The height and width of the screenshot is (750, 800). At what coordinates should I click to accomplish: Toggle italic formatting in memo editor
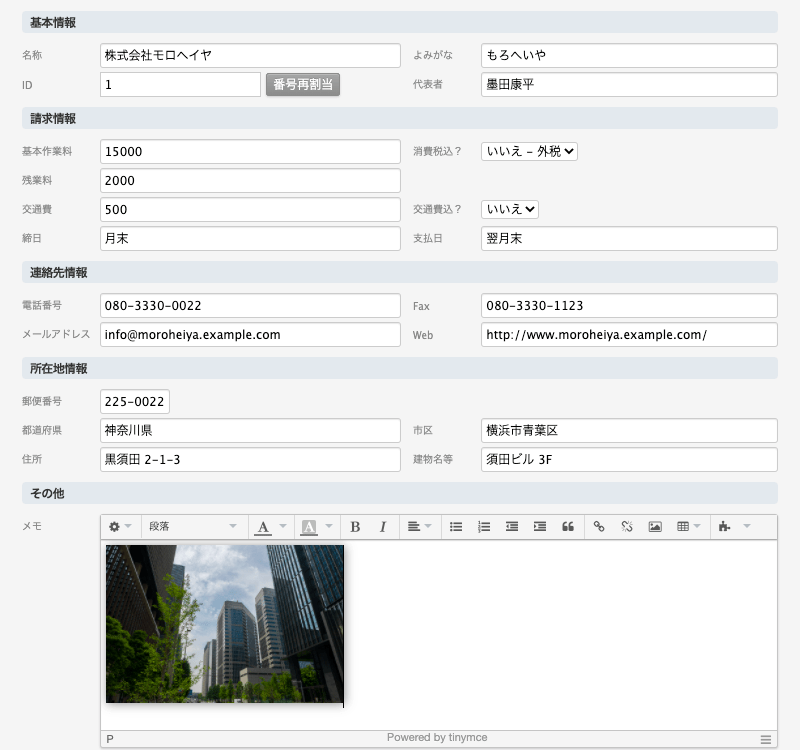pos(382,527)
